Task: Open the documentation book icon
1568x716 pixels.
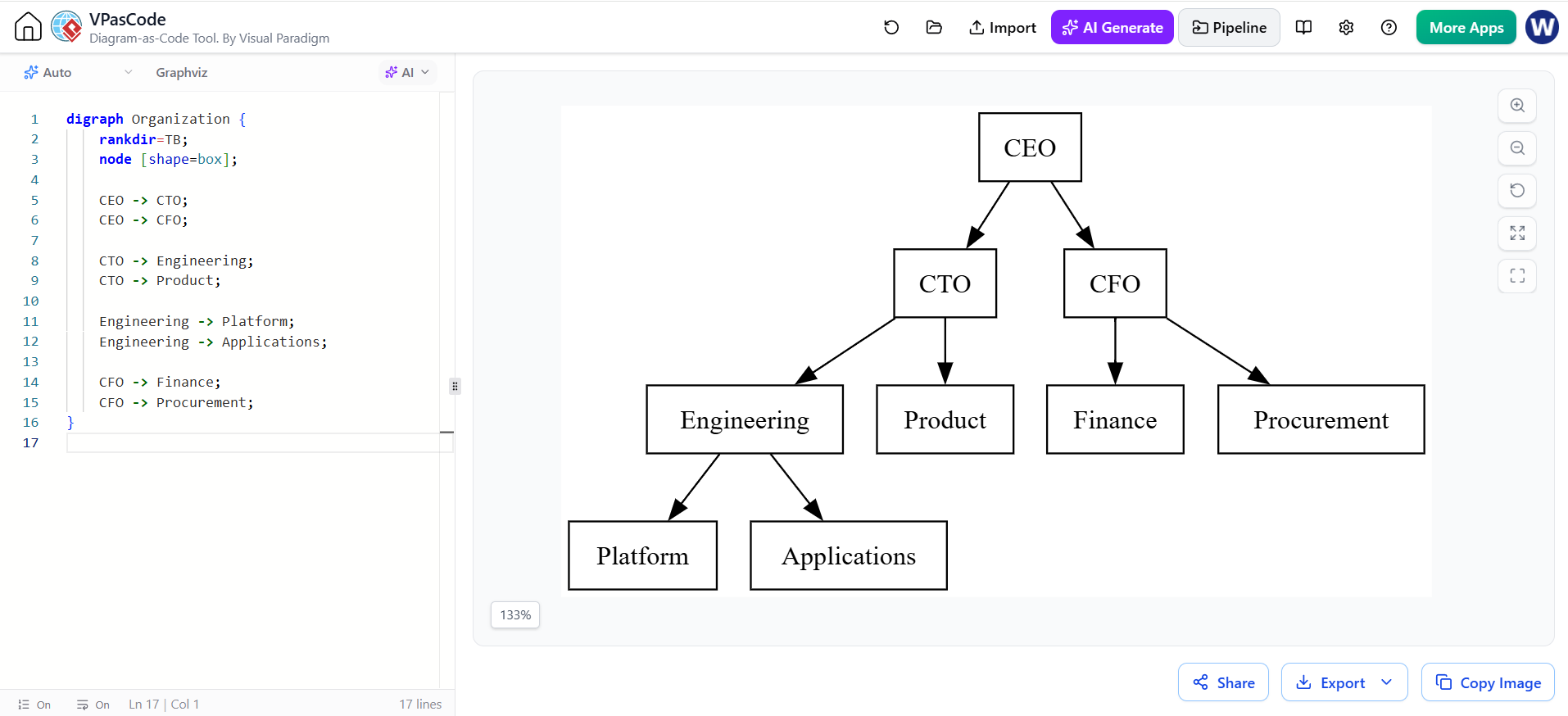Action: point(1303,27)
